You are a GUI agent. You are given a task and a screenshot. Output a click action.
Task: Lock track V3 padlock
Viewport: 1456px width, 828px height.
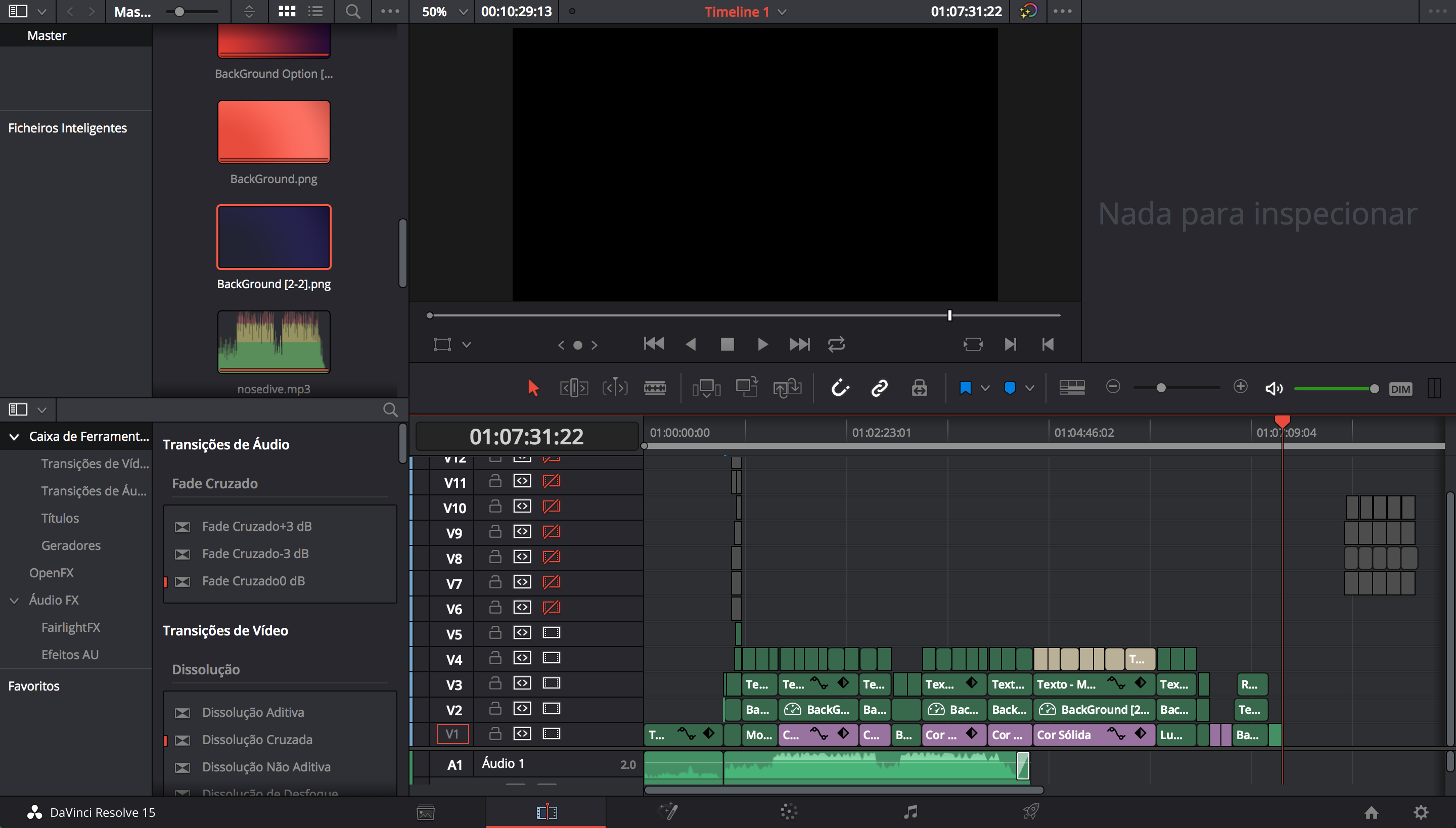coord(495,682)
